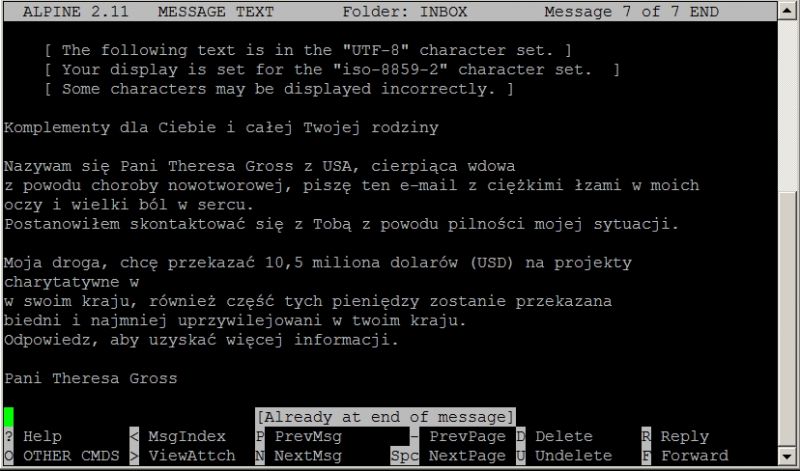Click the NextMsg command
800x471 pixels.
[308, 455]
